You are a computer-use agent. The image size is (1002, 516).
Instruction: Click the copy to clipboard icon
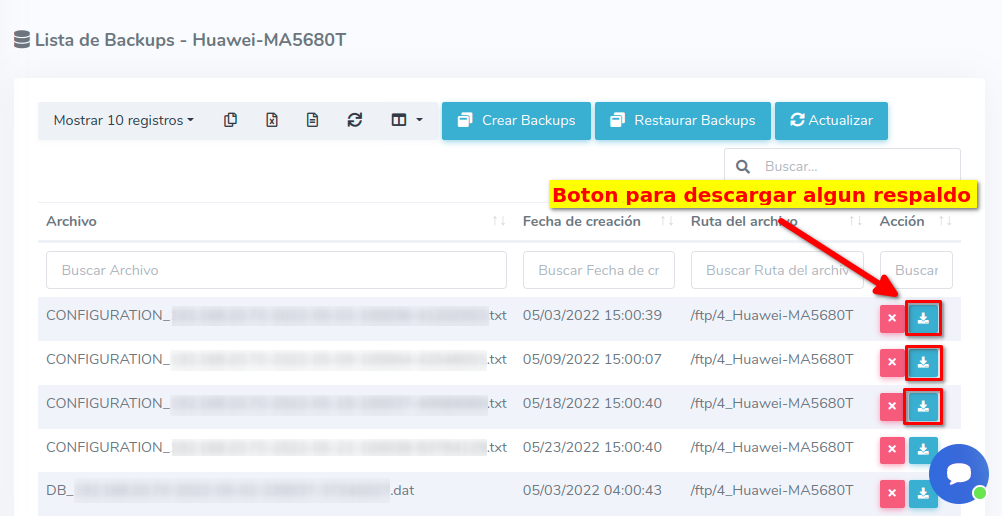point(231,120)
